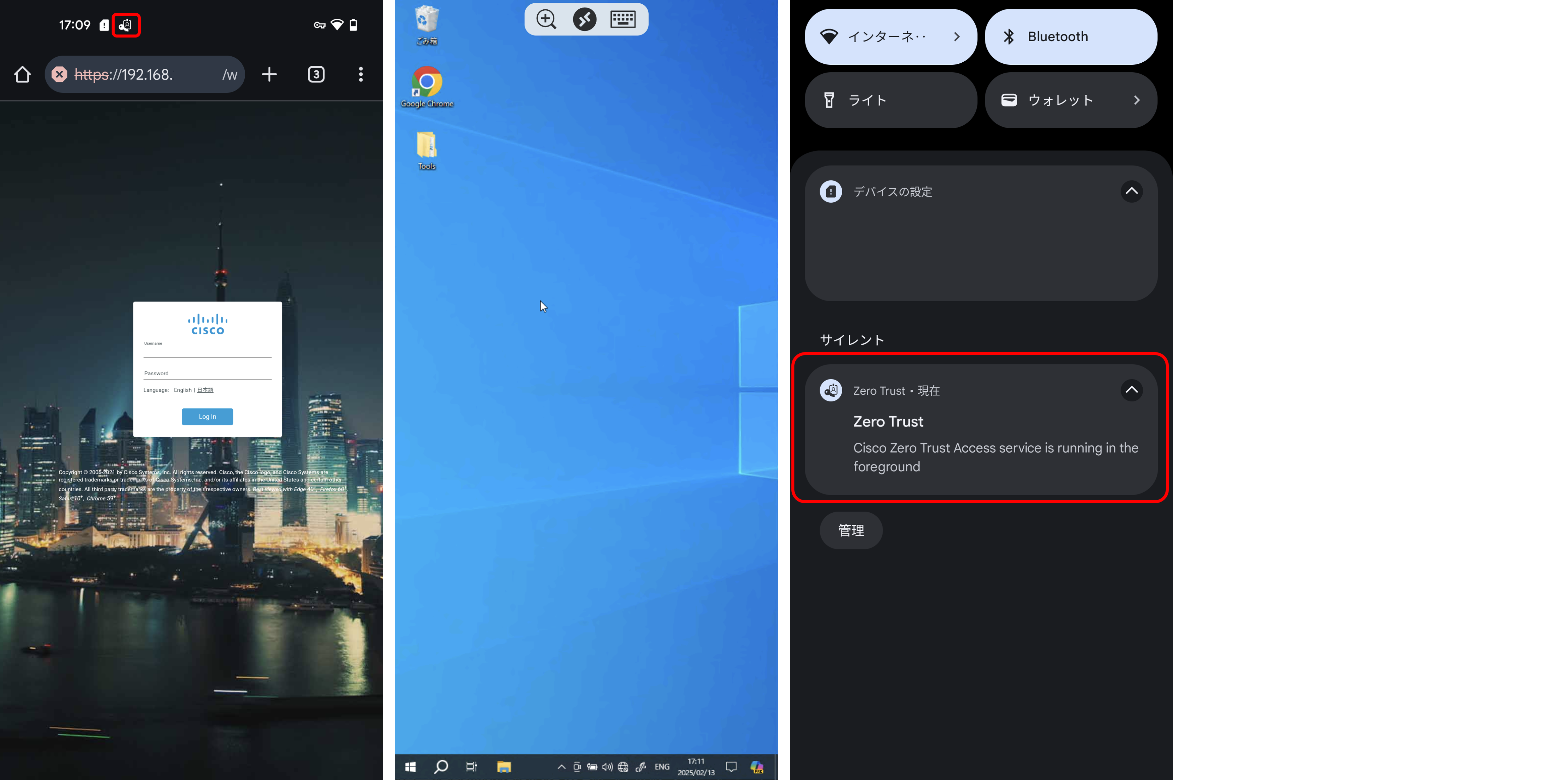Tap the browser home icon

(x=22, y=74)
